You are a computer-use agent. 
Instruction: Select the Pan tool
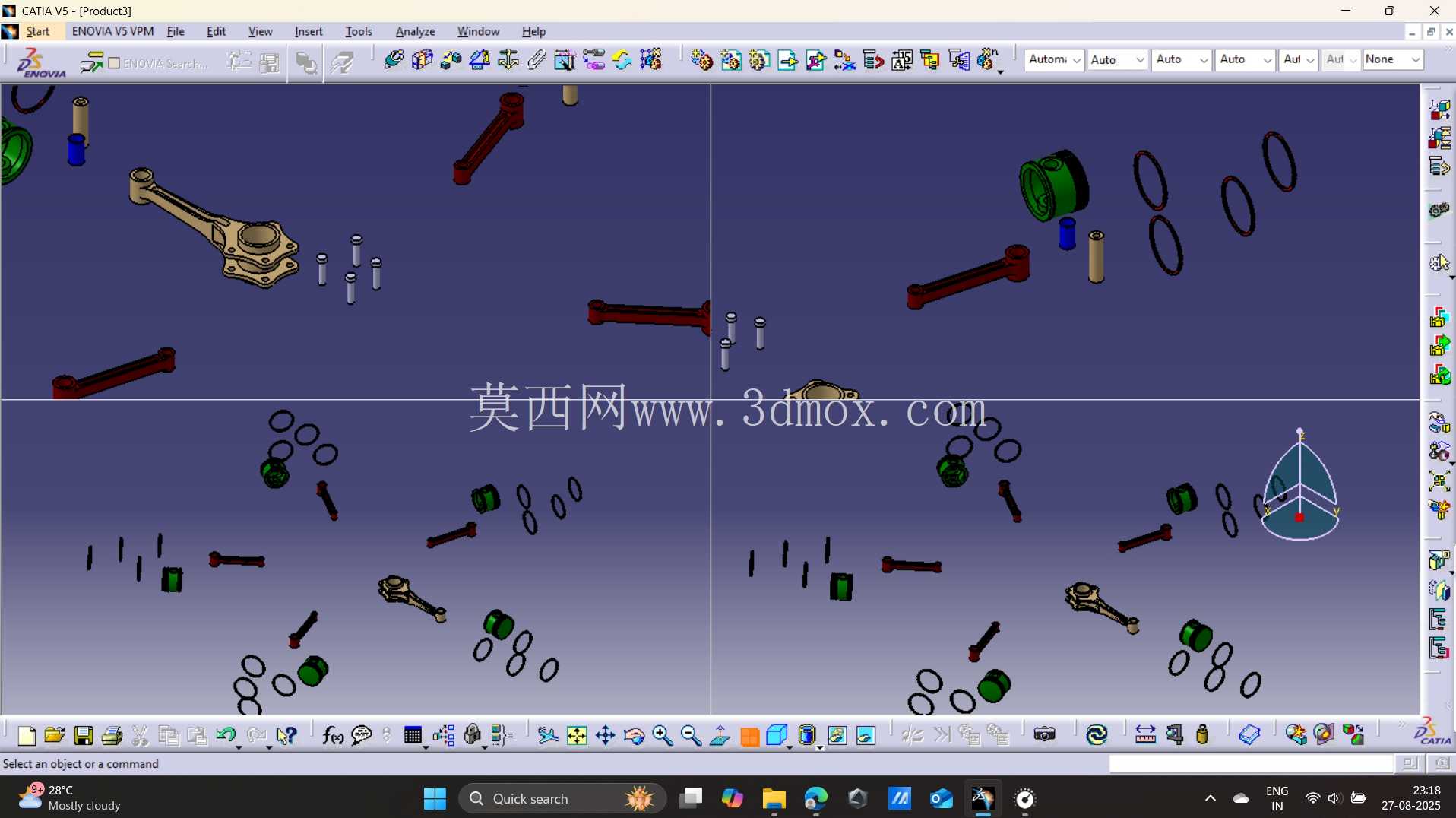(606, 735)
